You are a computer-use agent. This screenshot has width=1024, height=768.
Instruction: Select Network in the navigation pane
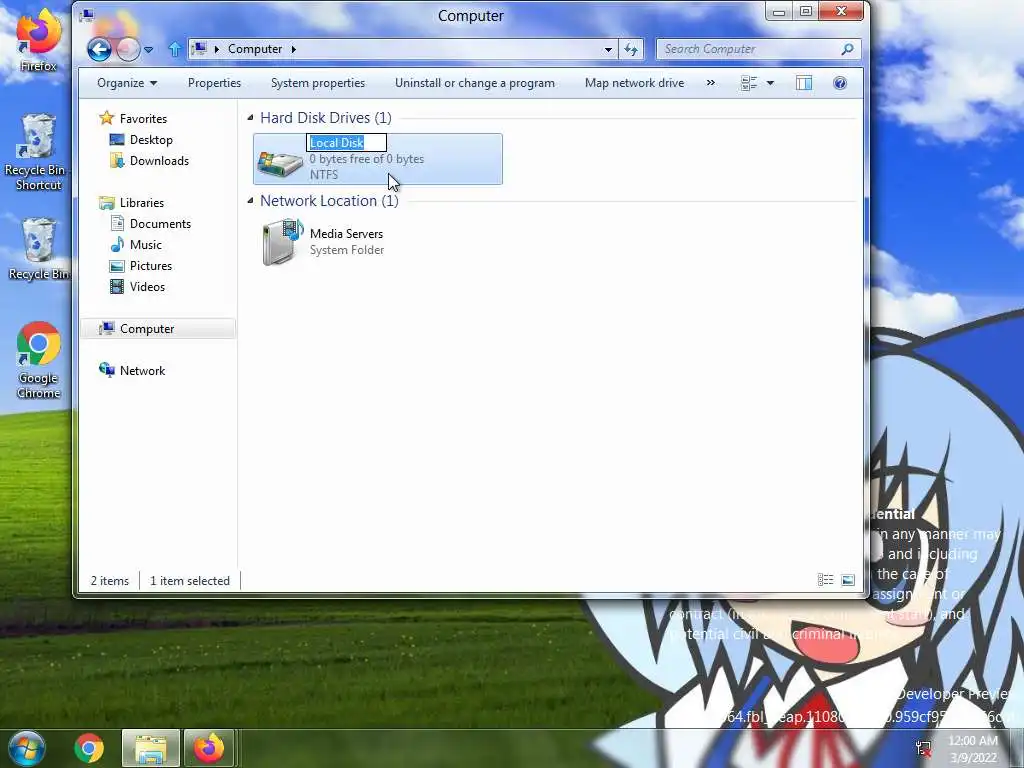[142, 370]
